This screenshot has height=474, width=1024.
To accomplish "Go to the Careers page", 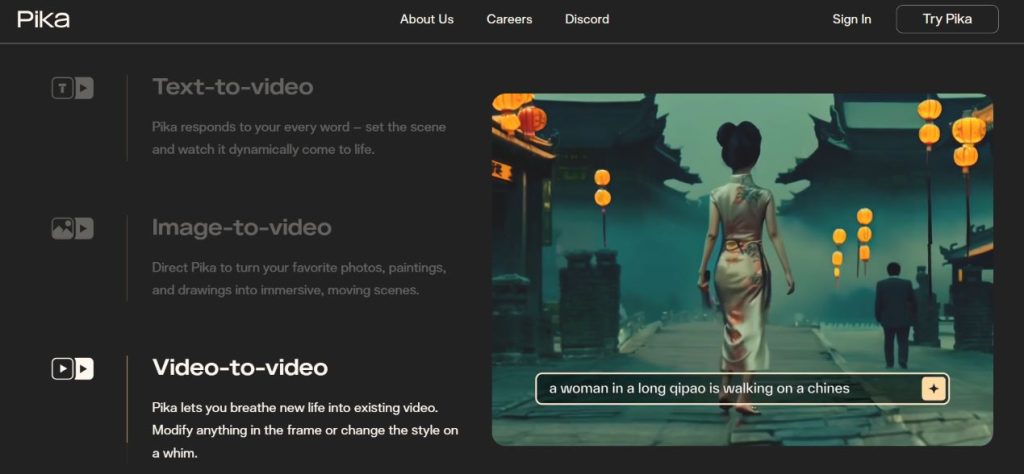I will click(x=509, y=19).
